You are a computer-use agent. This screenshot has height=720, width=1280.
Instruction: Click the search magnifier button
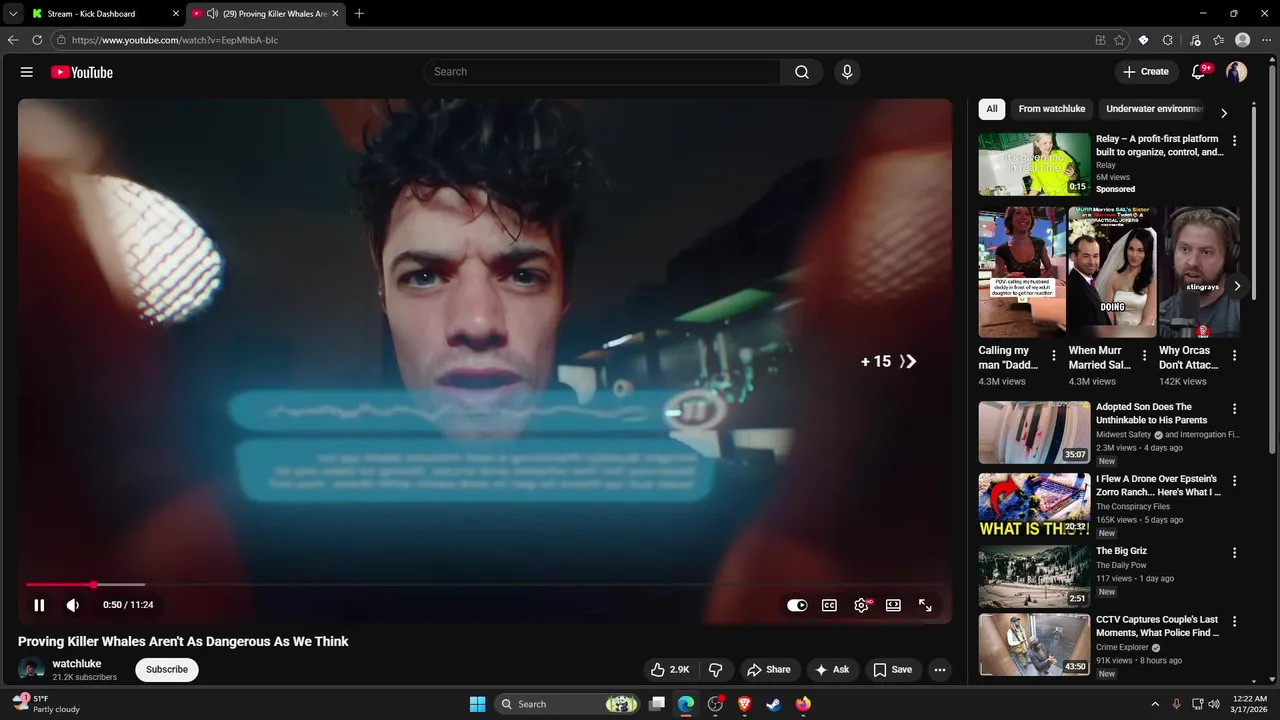(x=802, y=72)
